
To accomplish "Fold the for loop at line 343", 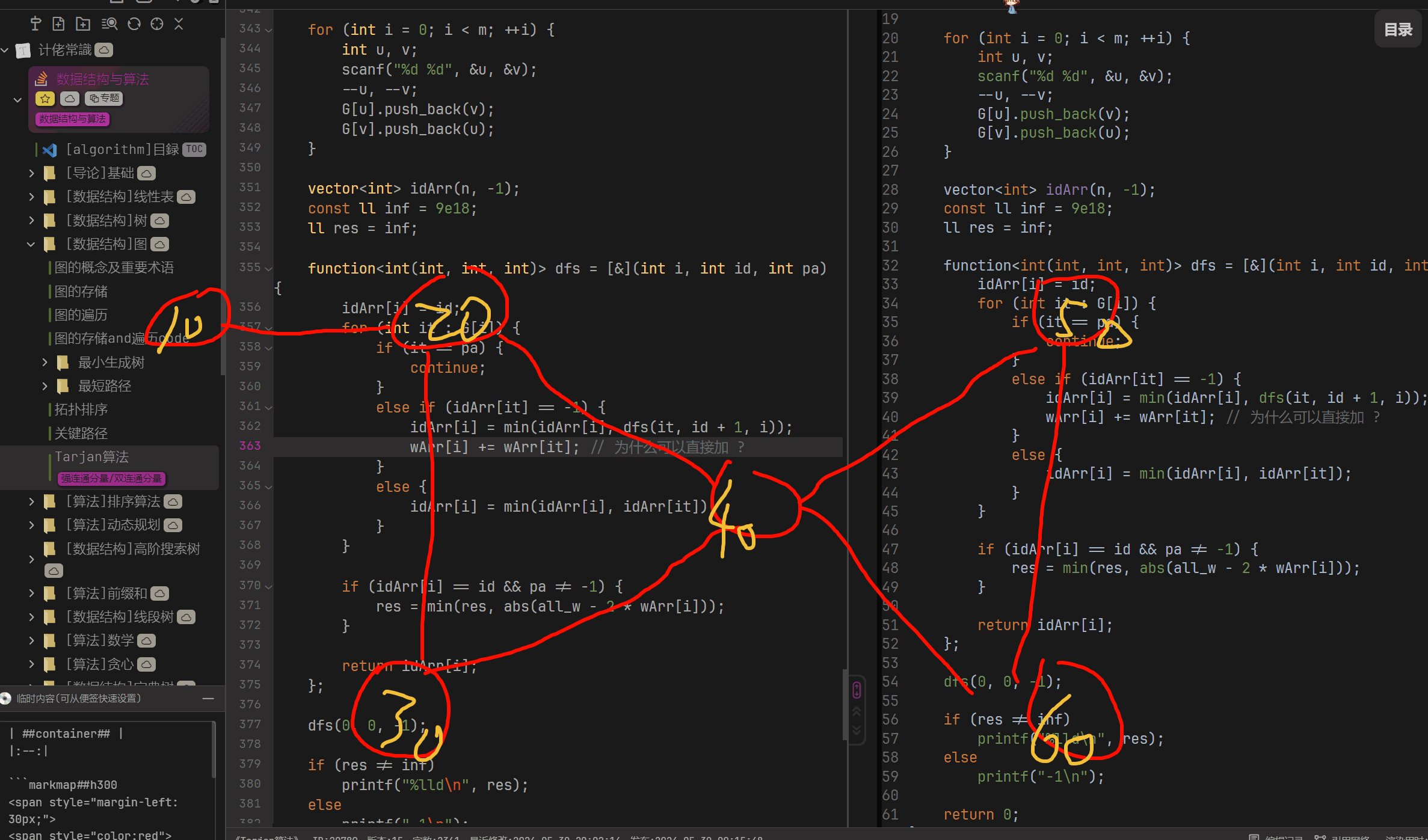I will pyautogui.click(x=268, y=29).
